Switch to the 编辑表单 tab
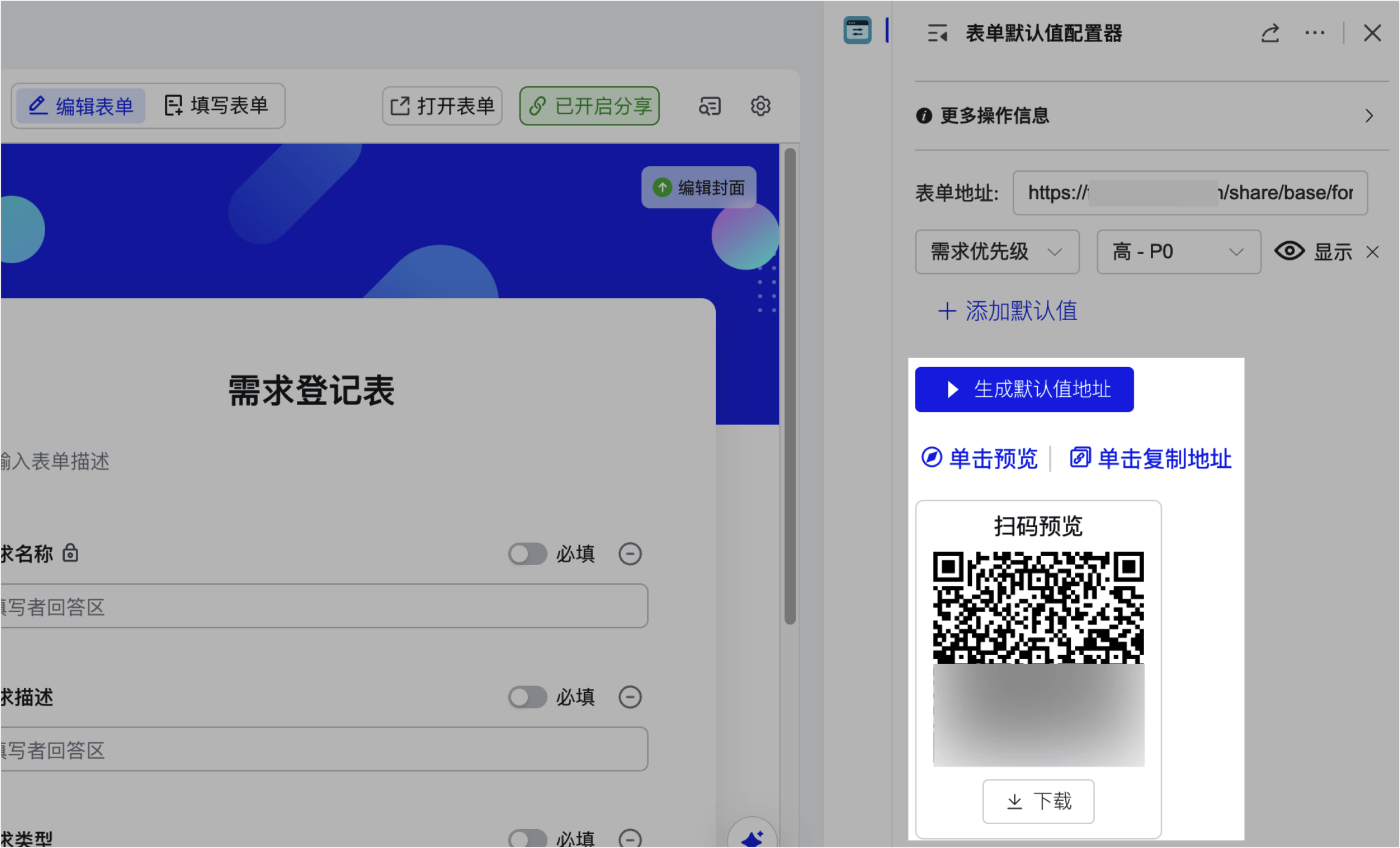 tap(81, 106)
